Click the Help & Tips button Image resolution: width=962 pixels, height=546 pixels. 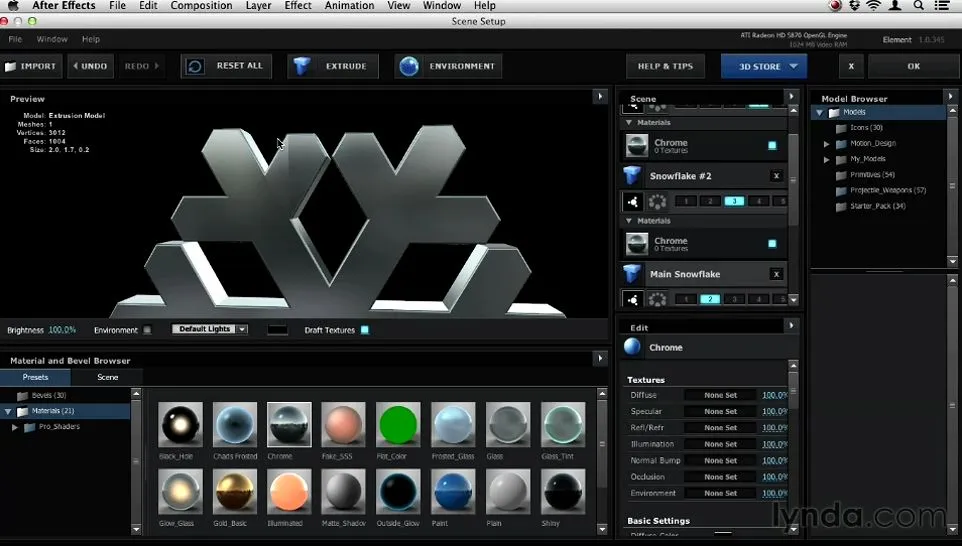point(665,66)
